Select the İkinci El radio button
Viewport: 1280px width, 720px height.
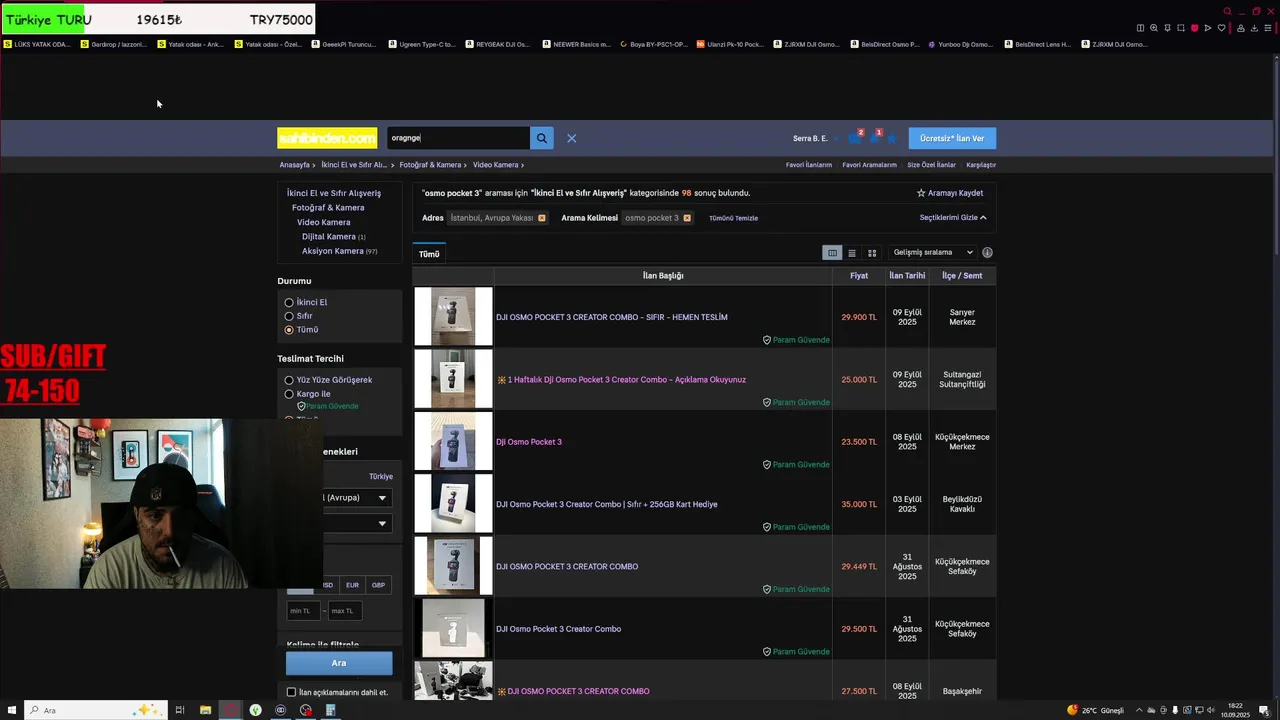(289, 302)
